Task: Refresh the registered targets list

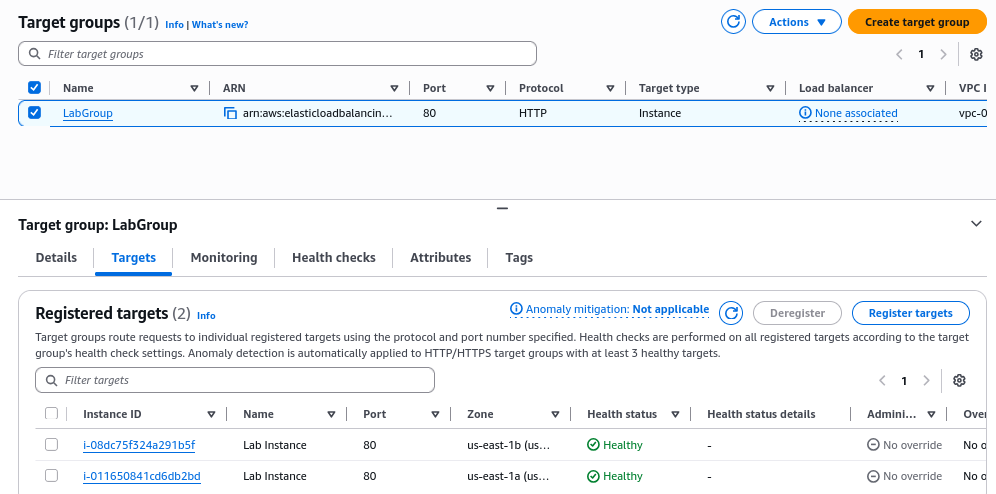Action: [x=731, y=313]
